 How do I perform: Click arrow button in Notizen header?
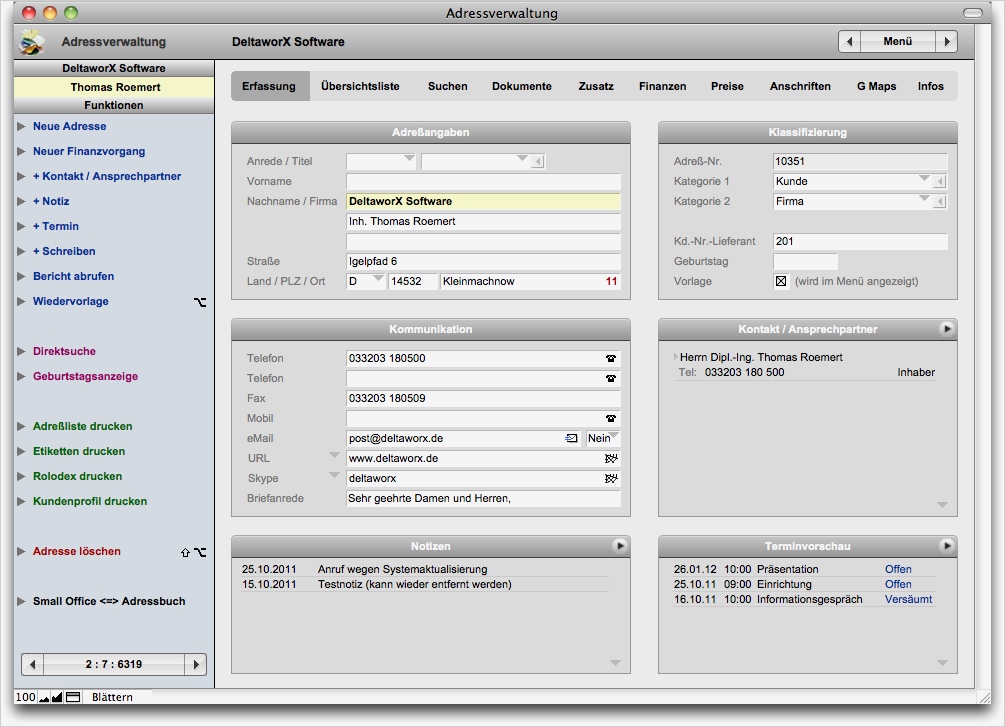(x=620, y=546)
